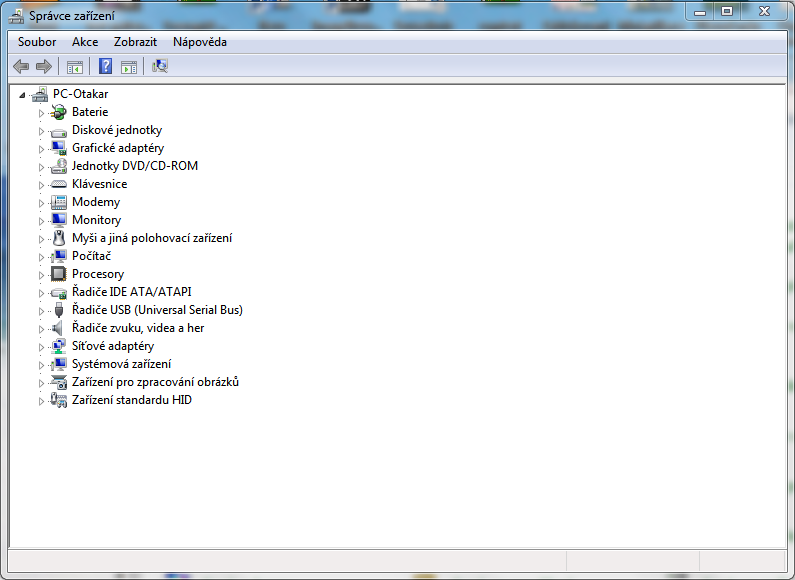Click the Modemy phone icon
Screen dimensions: 795x580
[x=59, y=202]
